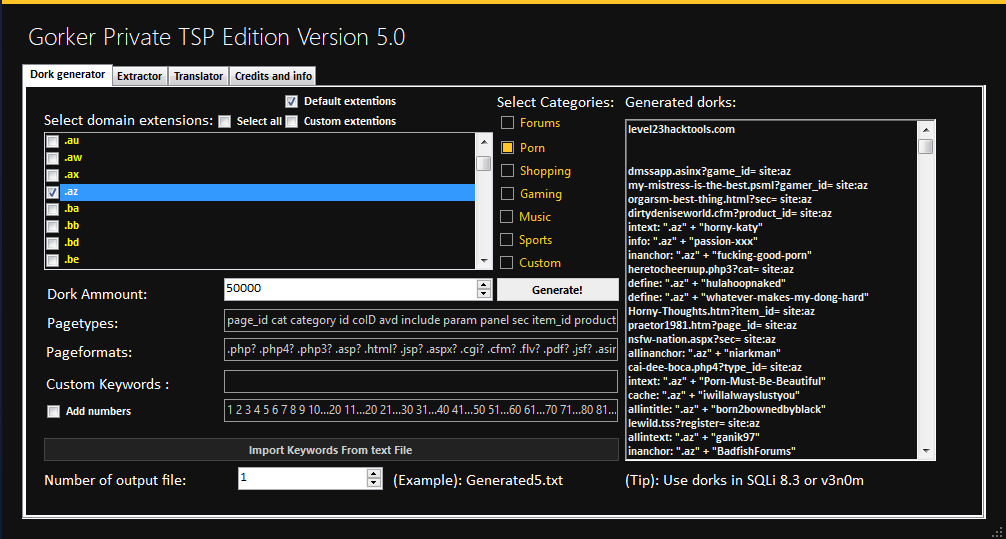
Task: Decrease the Dork Ammount value
Action: coord(484,294)
